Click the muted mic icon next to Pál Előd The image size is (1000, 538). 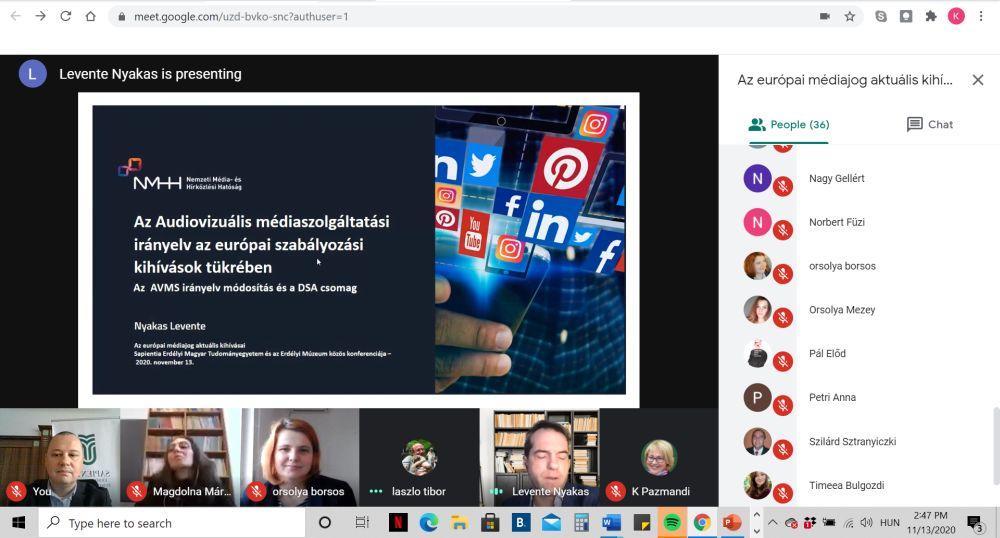783,362
